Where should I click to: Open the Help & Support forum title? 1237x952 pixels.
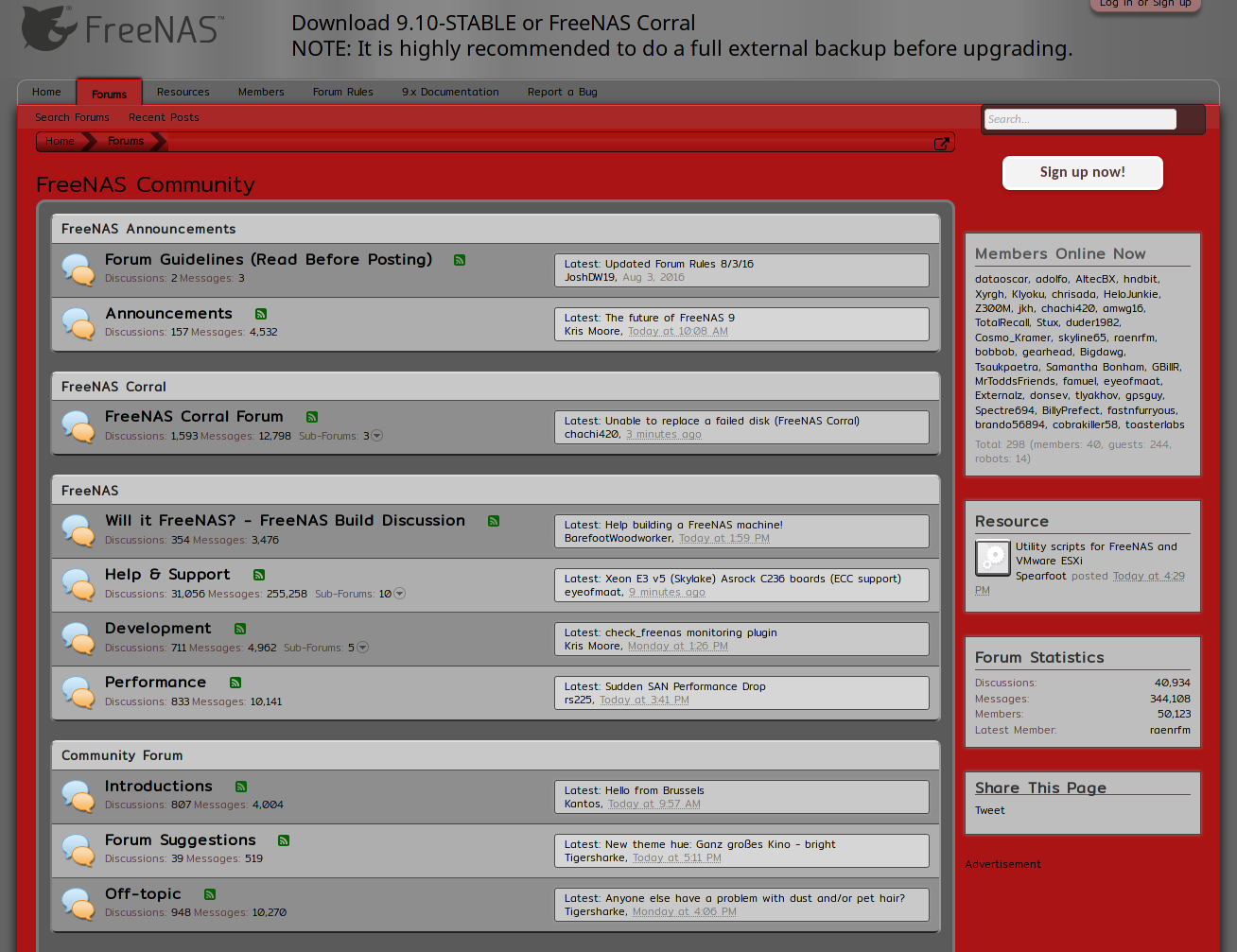click(167, 574)
